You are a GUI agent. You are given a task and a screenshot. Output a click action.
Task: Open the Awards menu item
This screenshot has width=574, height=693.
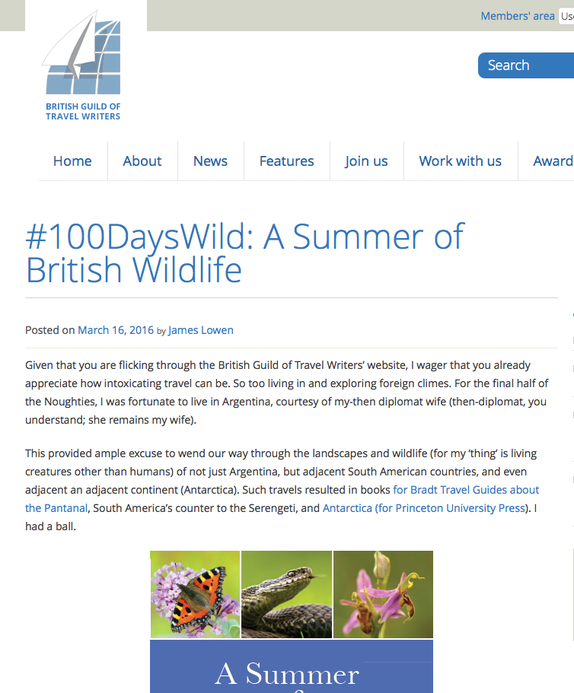click(x=553, y=161)
